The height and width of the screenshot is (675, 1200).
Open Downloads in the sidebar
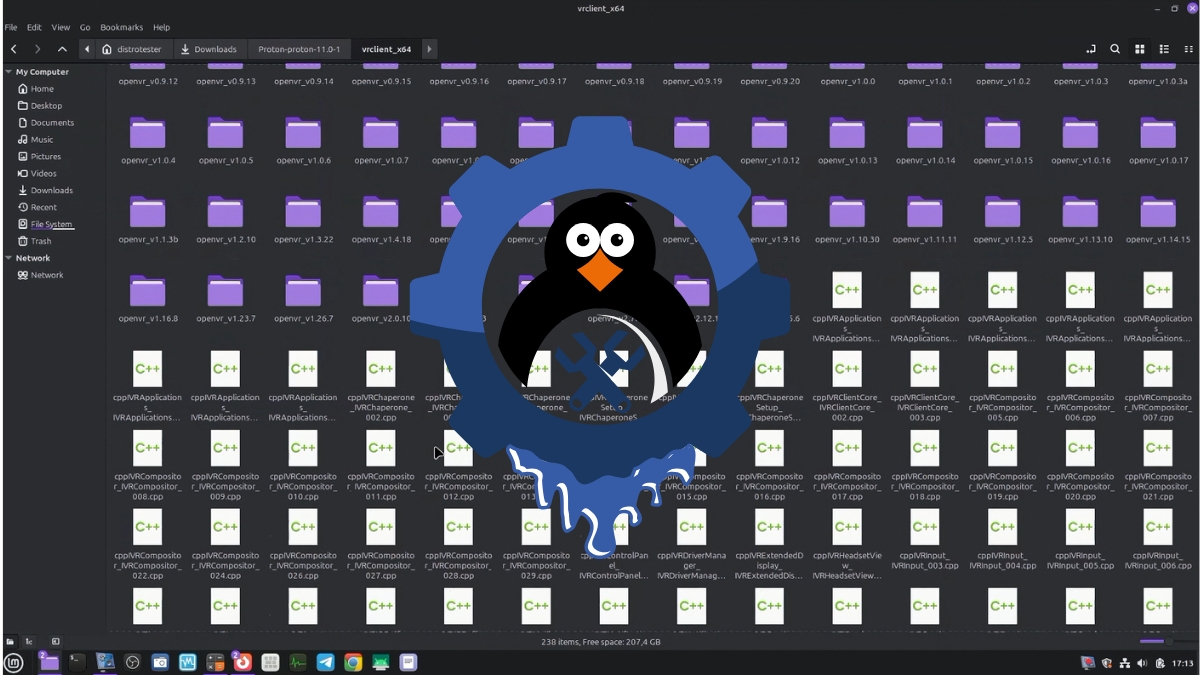point(51,190)
